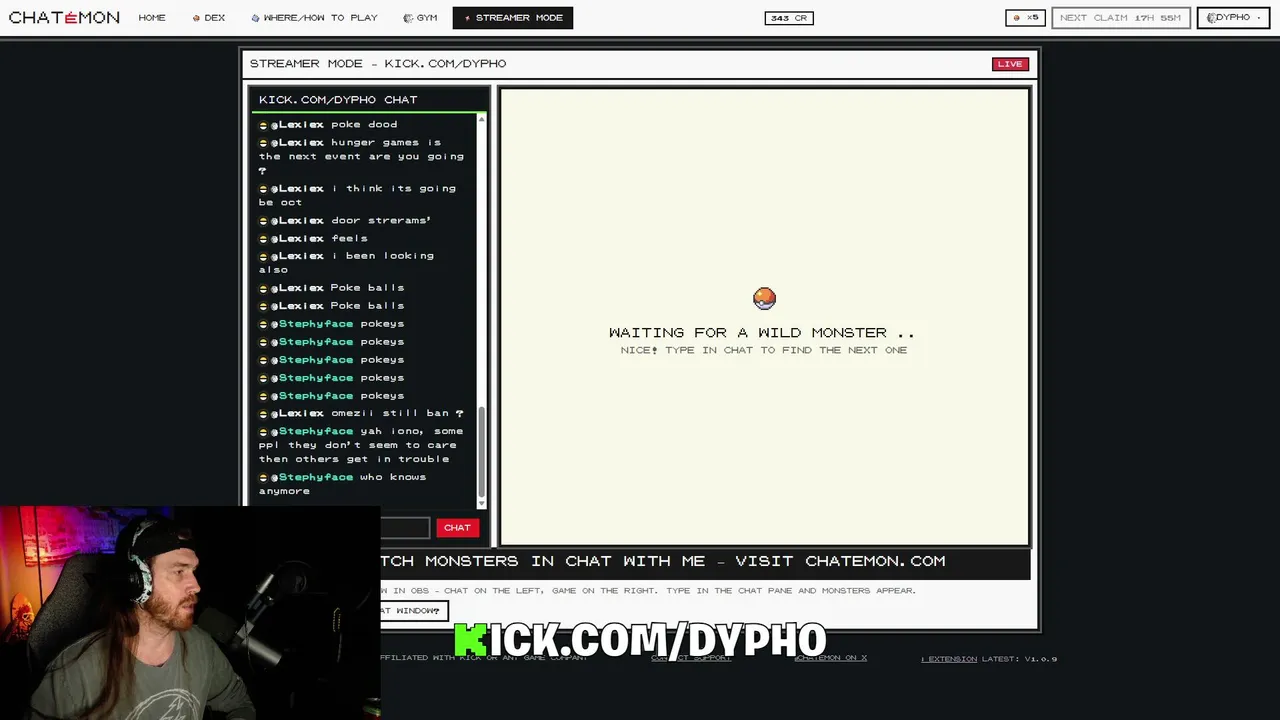Viewport: 1280px width, 720px height.
Task: Click the 343 CR credits badge
Action: [789, 18]
